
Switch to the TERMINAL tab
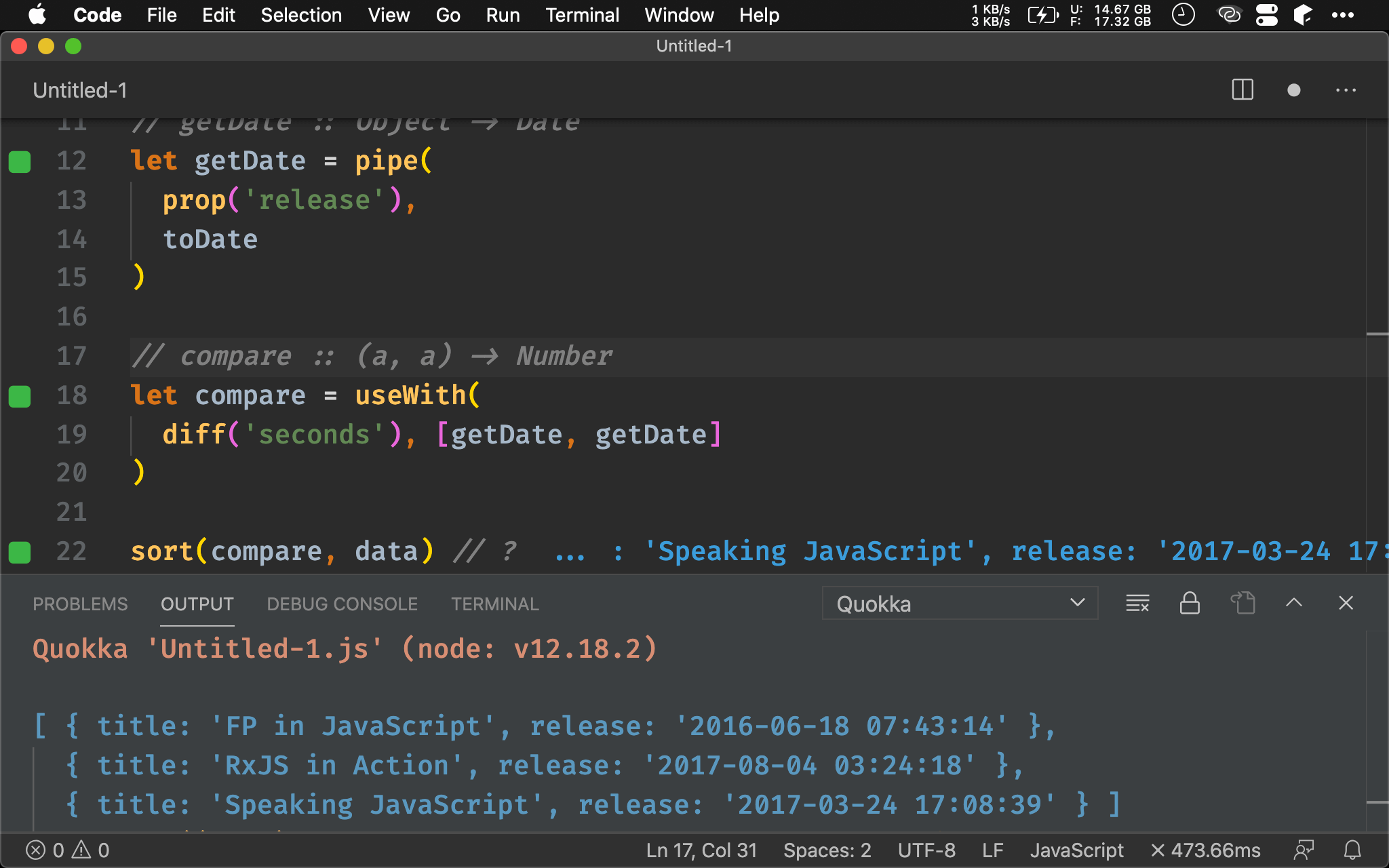[x=495, y=604]
